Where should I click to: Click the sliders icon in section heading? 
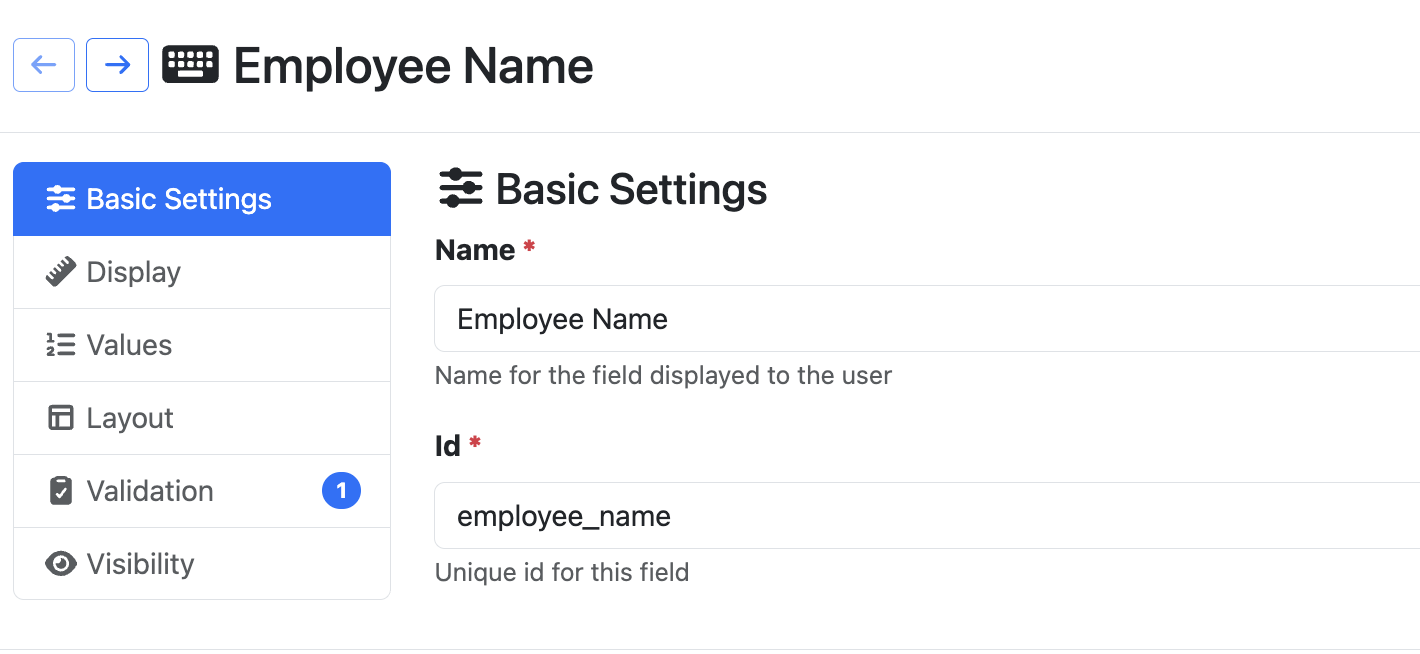coord(461,188)
